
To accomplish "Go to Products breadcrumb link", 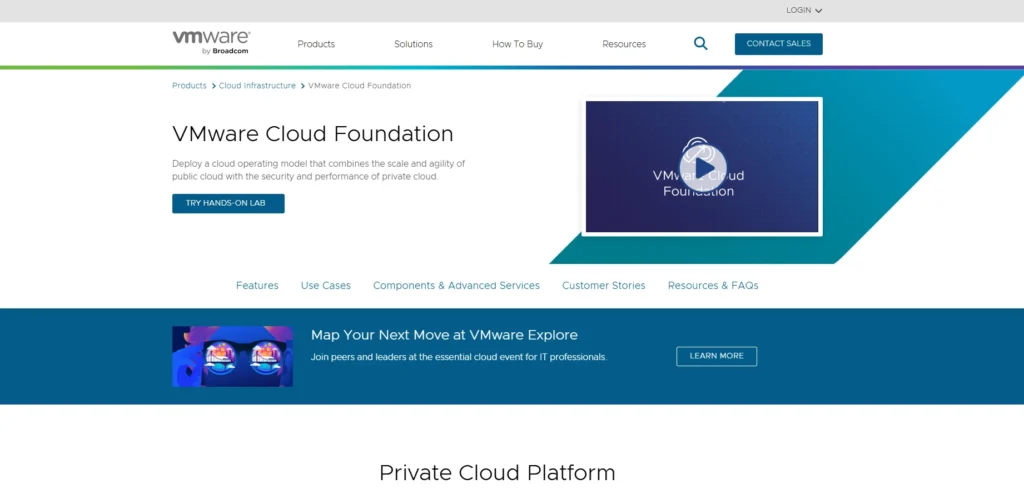I will [189, 86].
